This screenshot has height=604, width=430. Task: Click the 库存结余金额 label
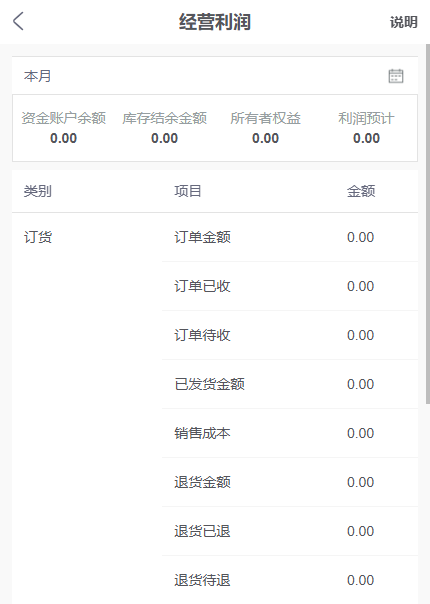(165, 118)
